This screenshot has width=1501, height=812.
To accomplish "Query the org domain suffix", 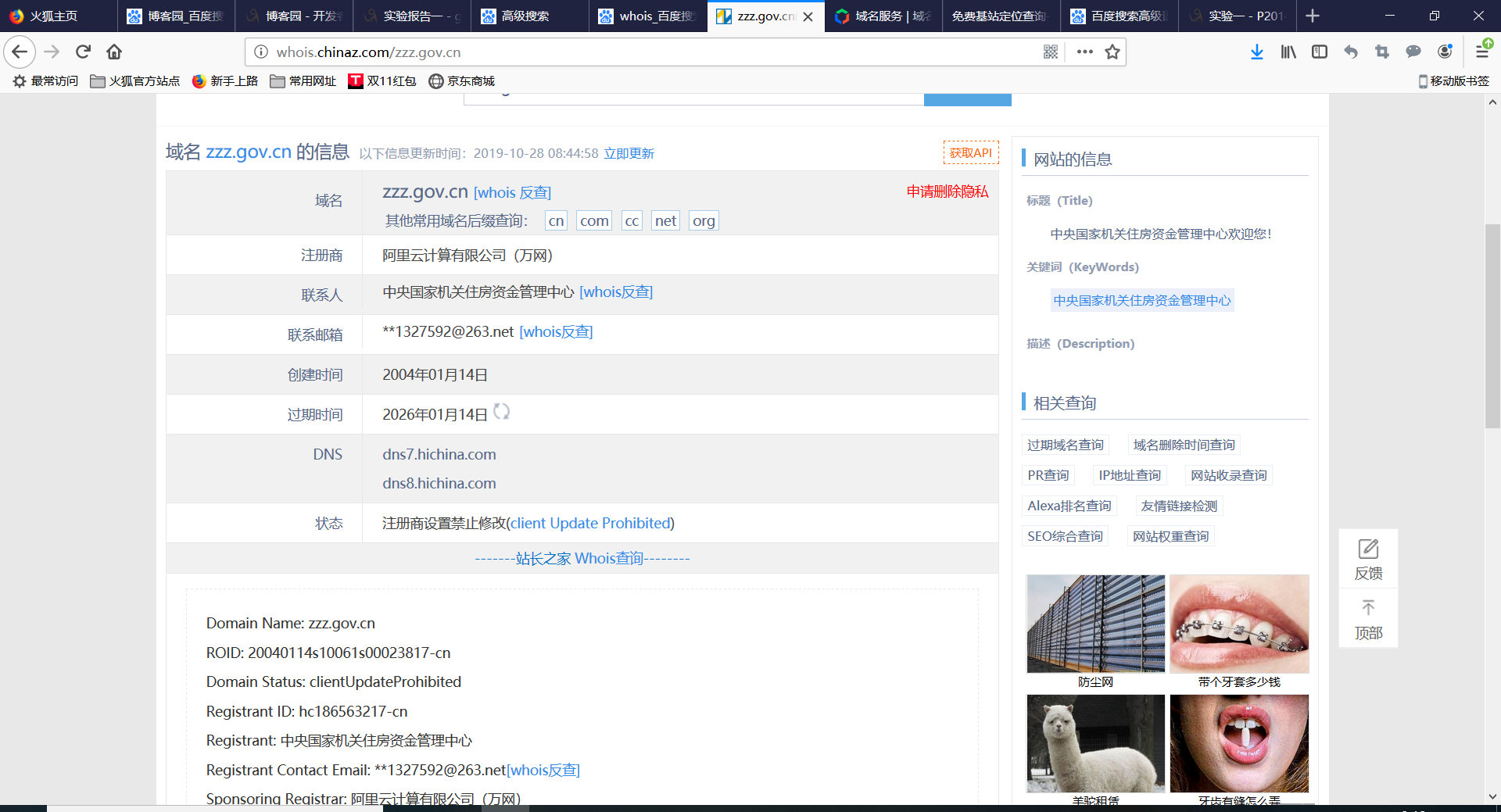I will click(x=704, y=220).
